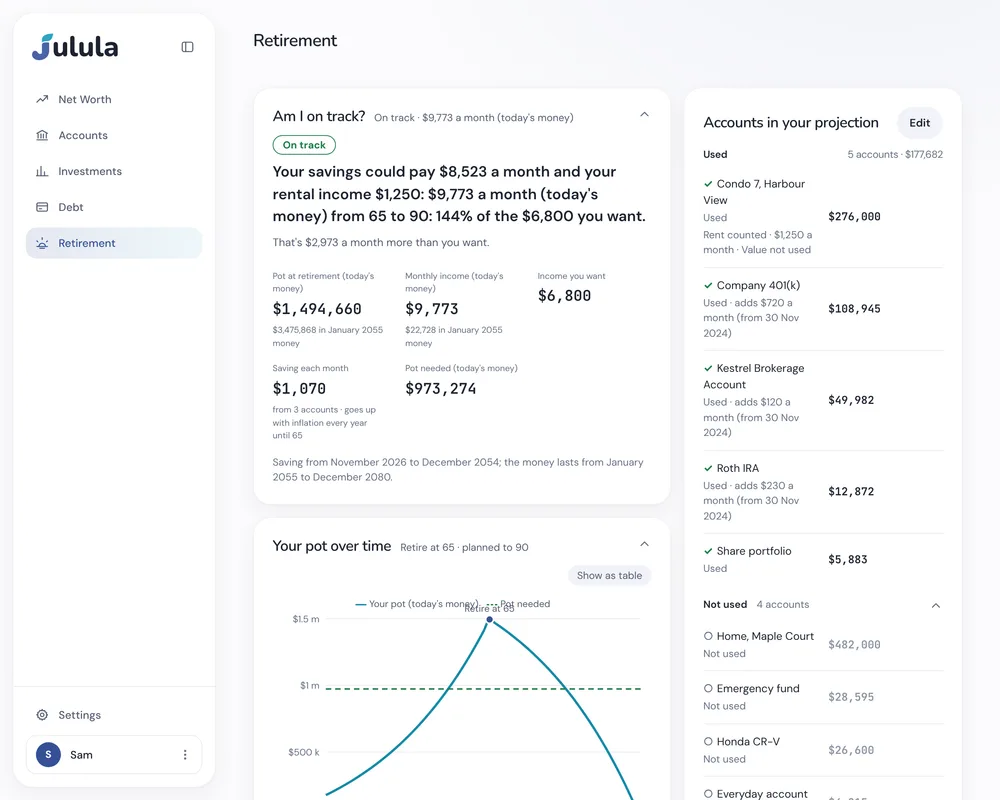1000x800 pixels.
Task: Open the Sam user profile button
Action: (114, 755)
